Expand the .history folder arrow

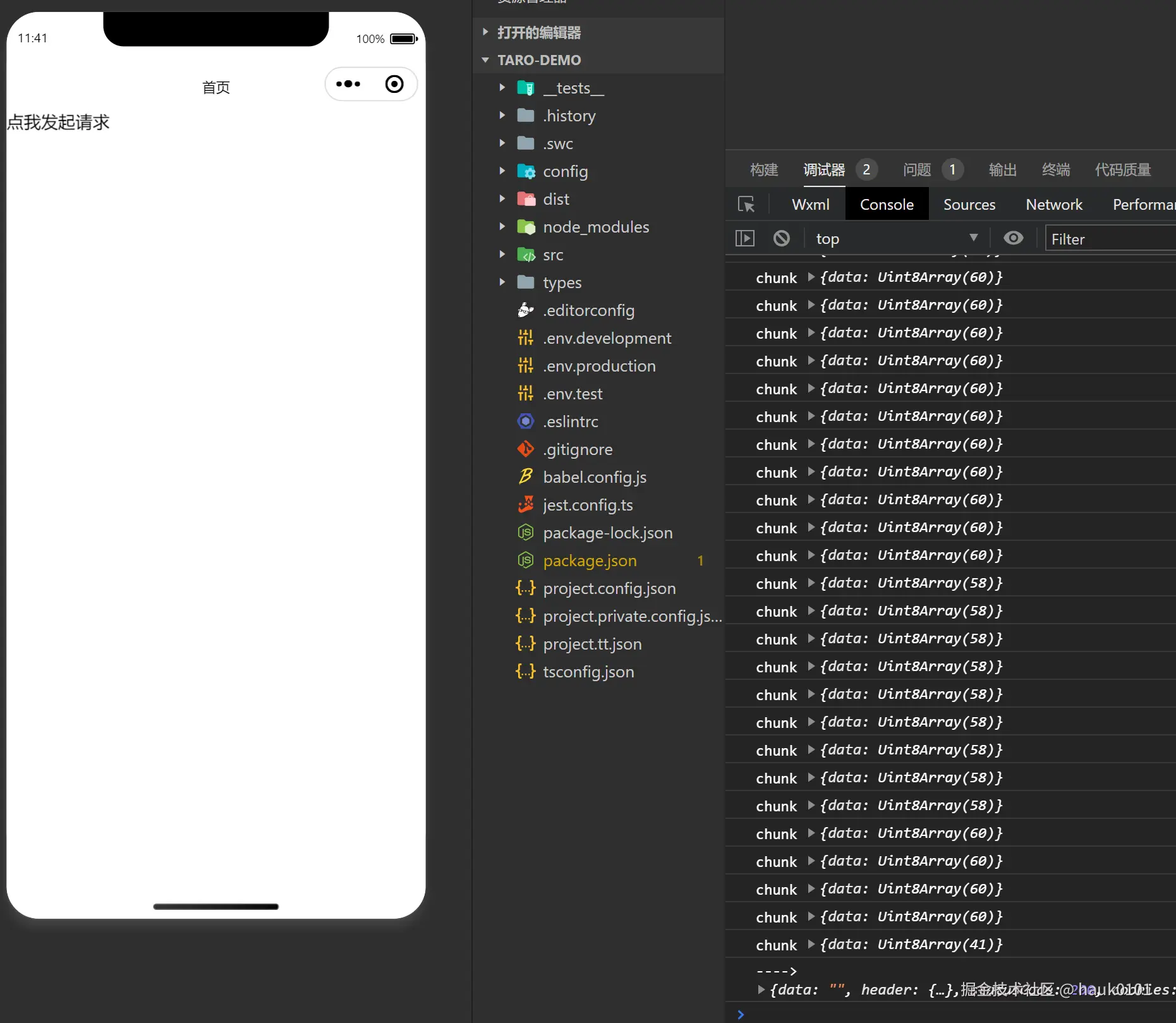click(502, 116)
